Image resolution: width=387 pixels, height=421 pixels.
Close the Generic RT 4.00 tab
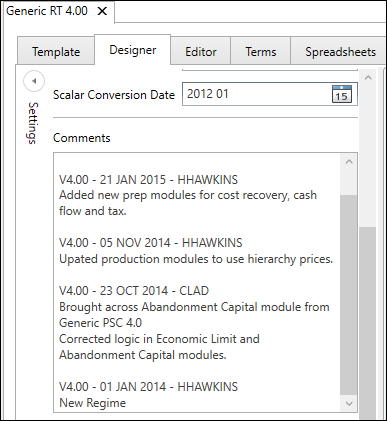[102, 11]
